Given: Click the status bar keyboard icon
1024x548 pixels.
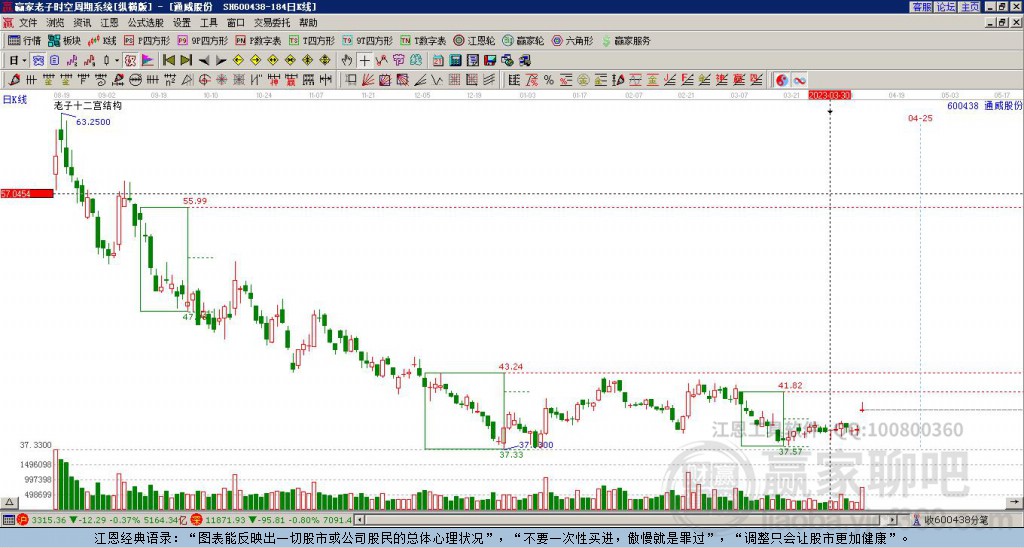Looking at the screenshot, I should click(x=8, y=520).
